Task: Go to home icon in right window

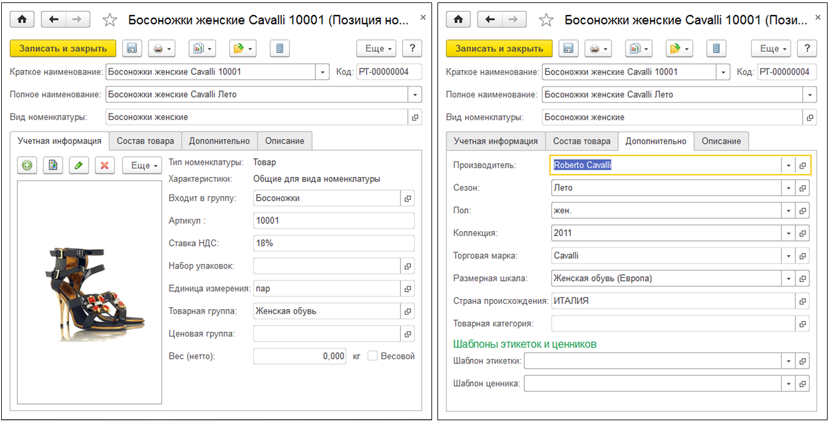Action: coord(458,20)
